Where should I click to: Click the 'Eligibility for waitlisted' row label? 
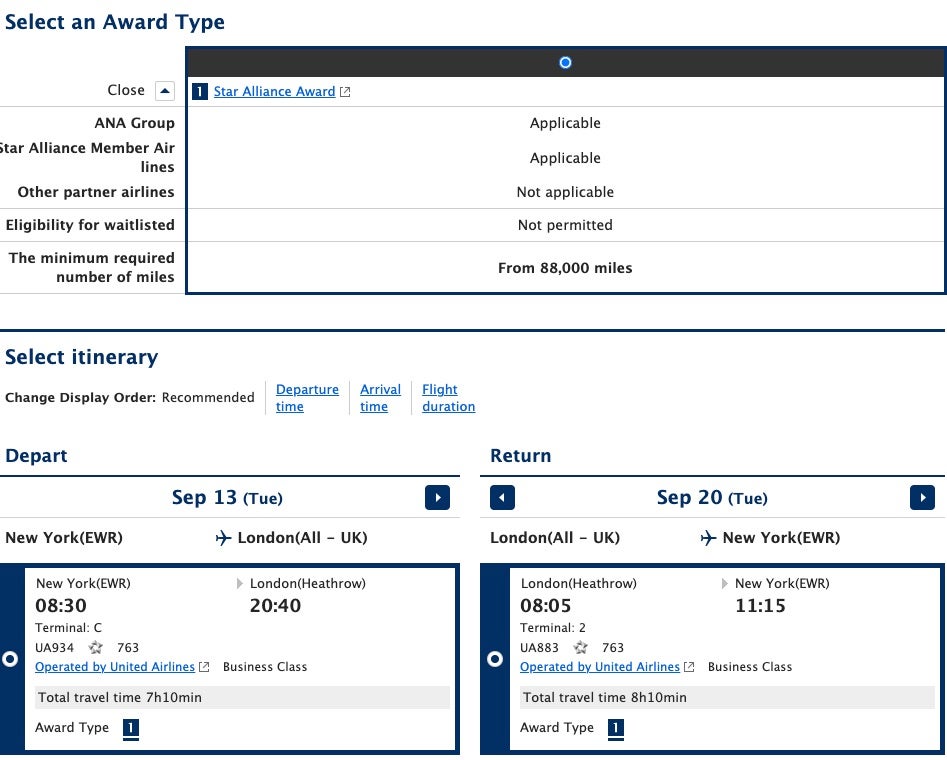click(90, 225)
